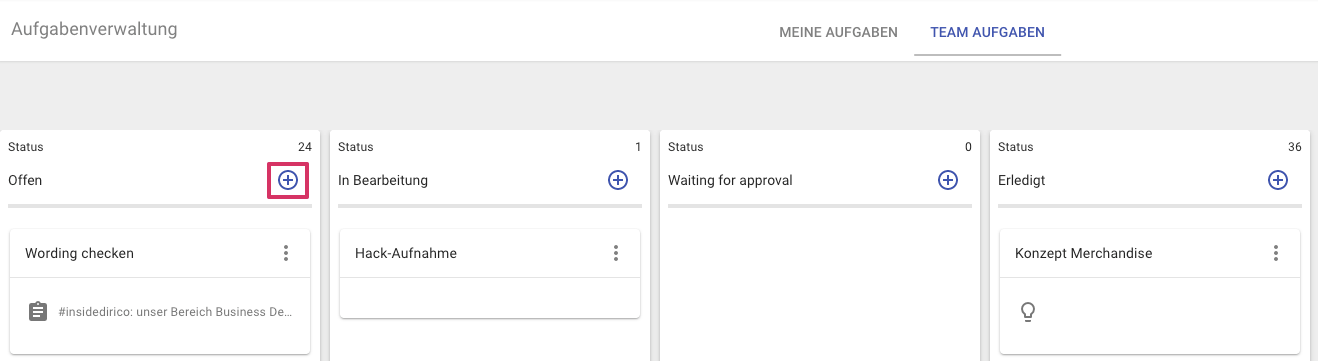Screen dimensions: 1318x361
Task: Click the Erledigt column task count 36
Action: [1295, 147]
